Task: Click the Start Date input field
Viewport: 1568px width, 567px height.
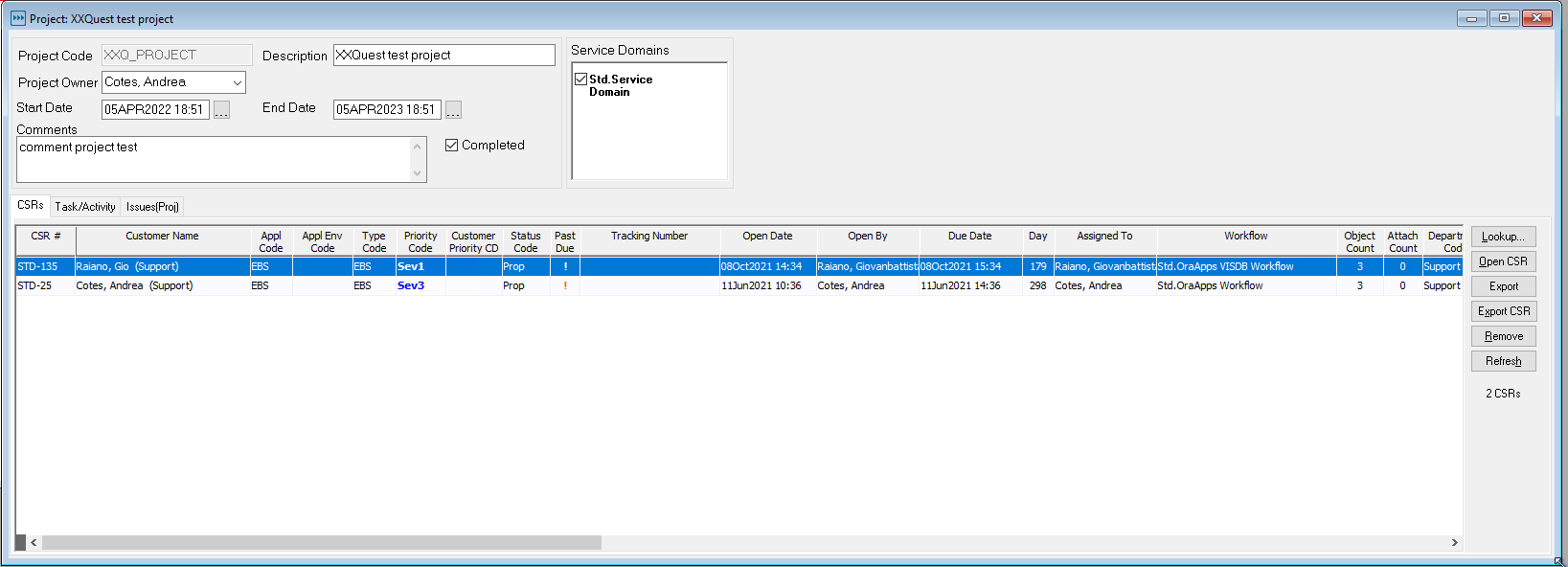Action: click(155, 110)
